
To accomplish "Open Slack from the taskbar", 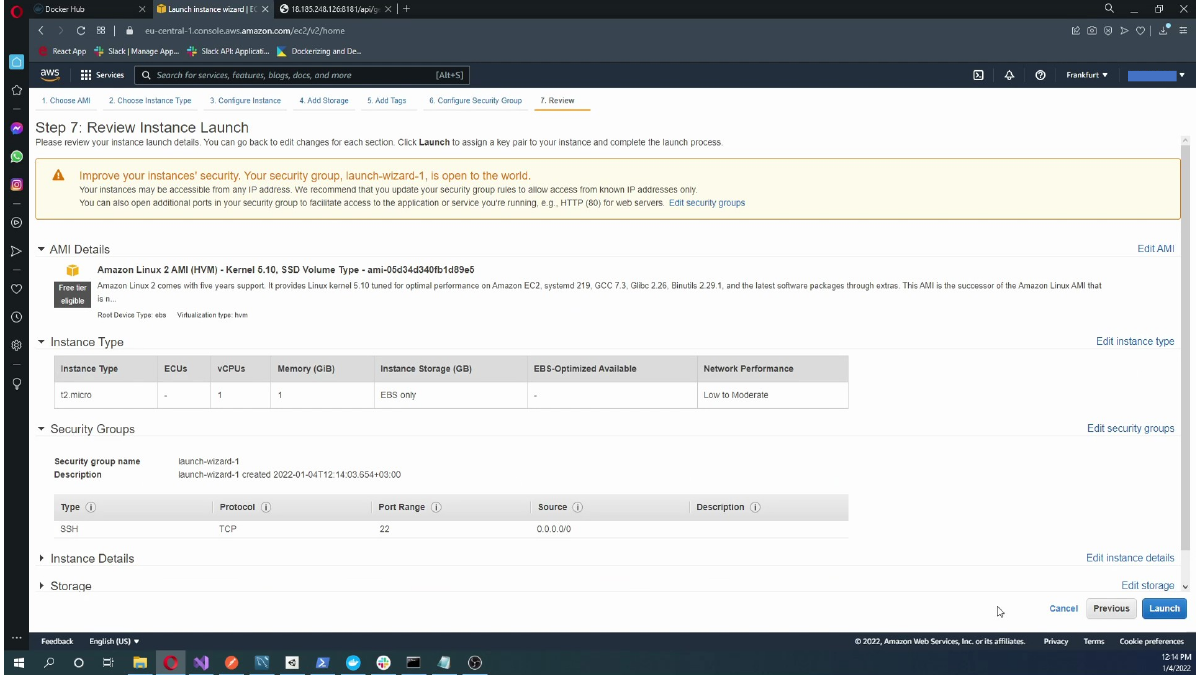I will point(383,662).
